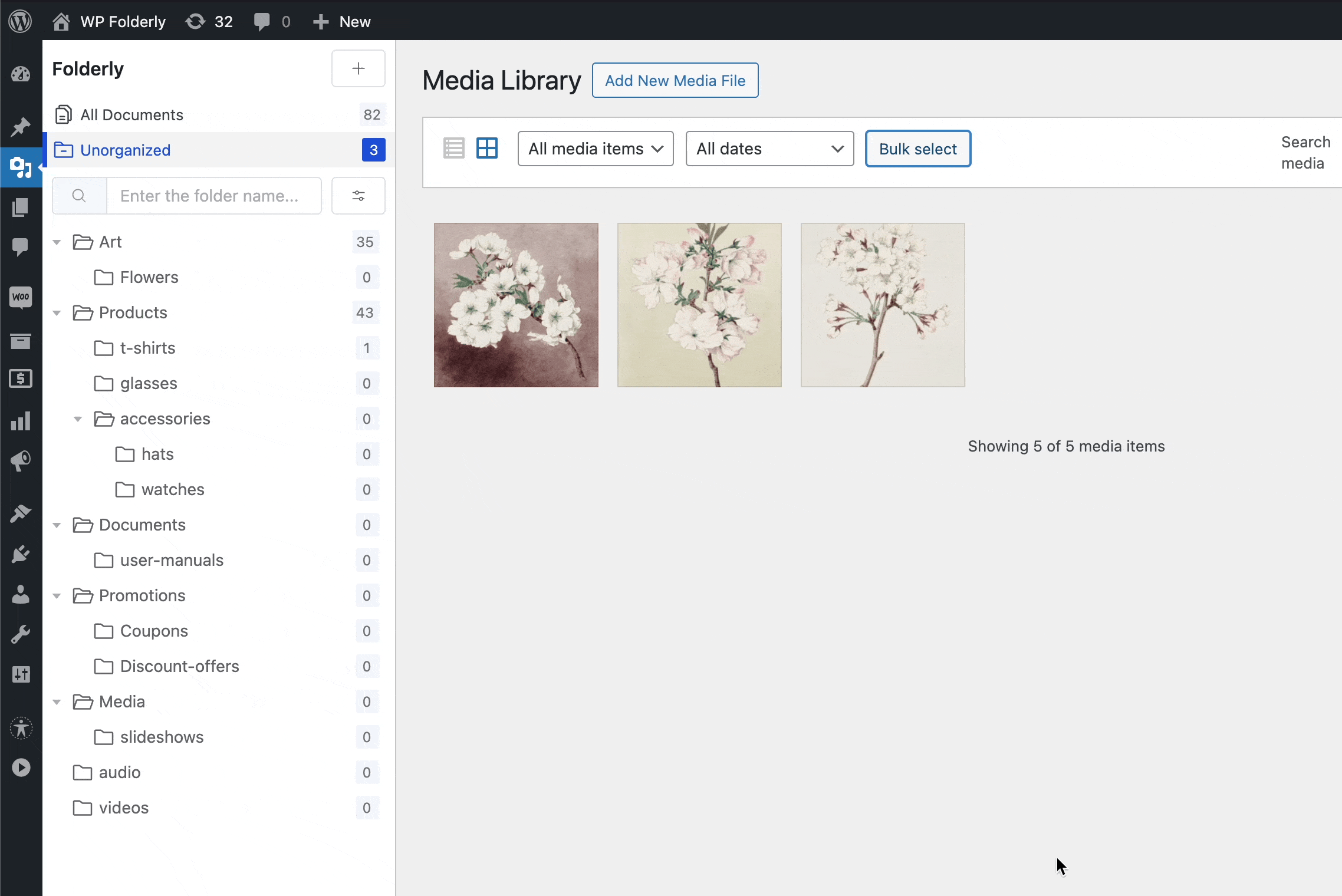Open the Appearance paintbrush icon

pos(21,513)
